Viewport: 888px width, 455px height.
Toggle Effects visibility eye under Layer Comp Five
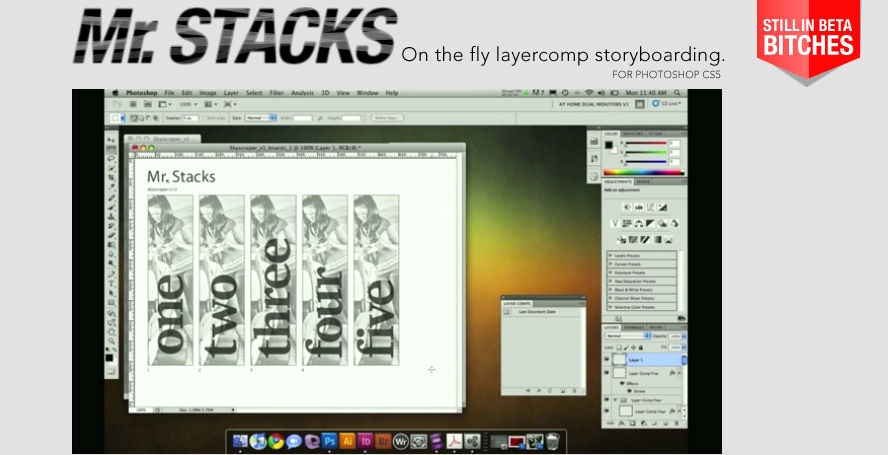coord(622,383)
